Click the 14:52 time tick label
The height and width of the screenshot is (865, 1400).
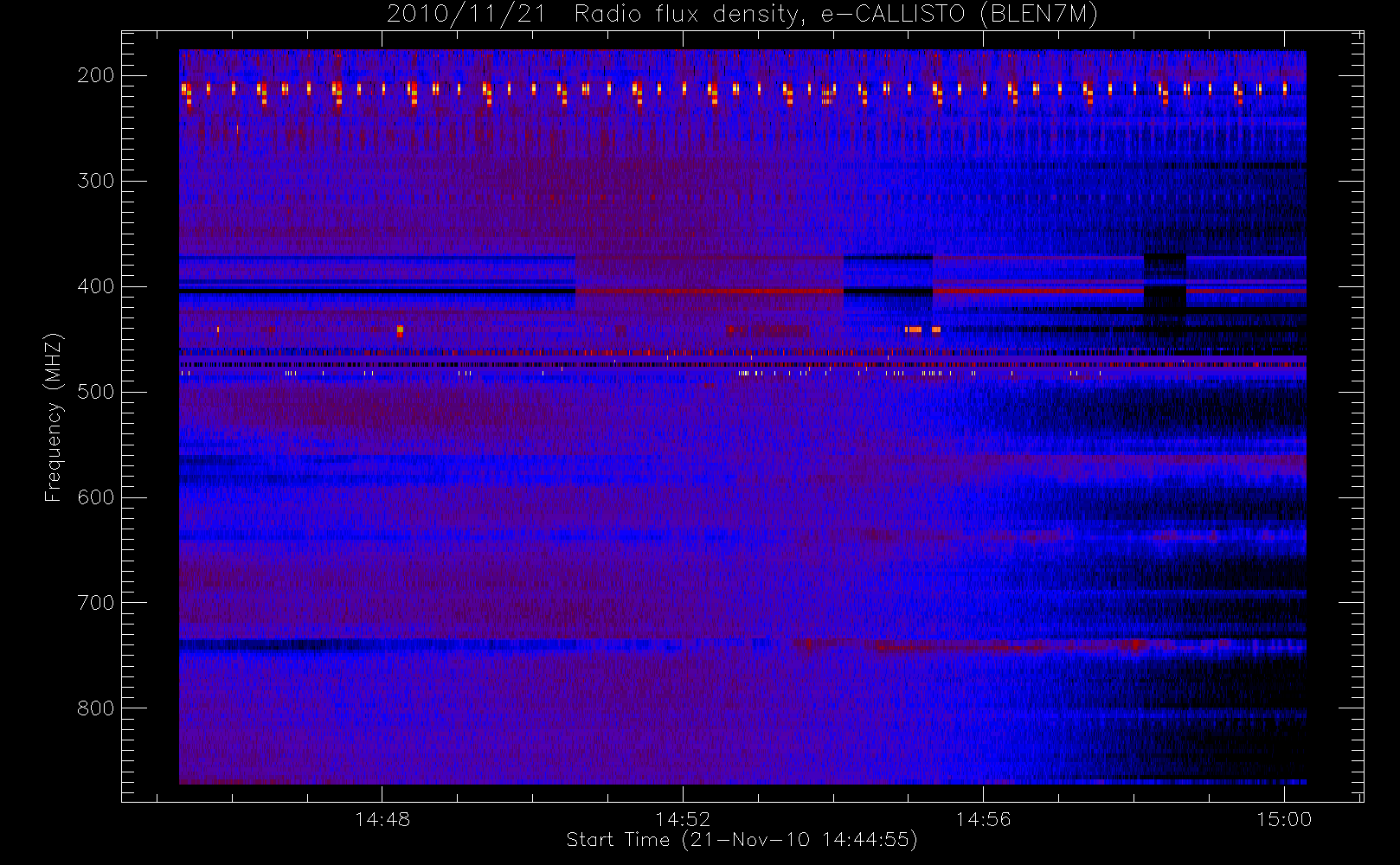[683, 819]
